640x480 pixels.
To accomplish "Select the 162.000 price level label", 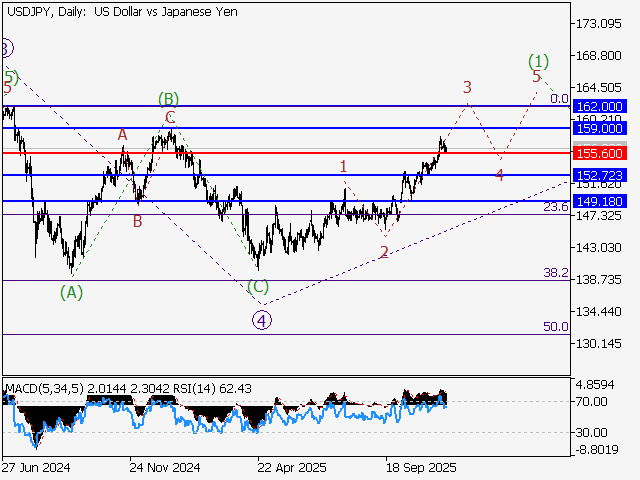I will click(599, 106).
